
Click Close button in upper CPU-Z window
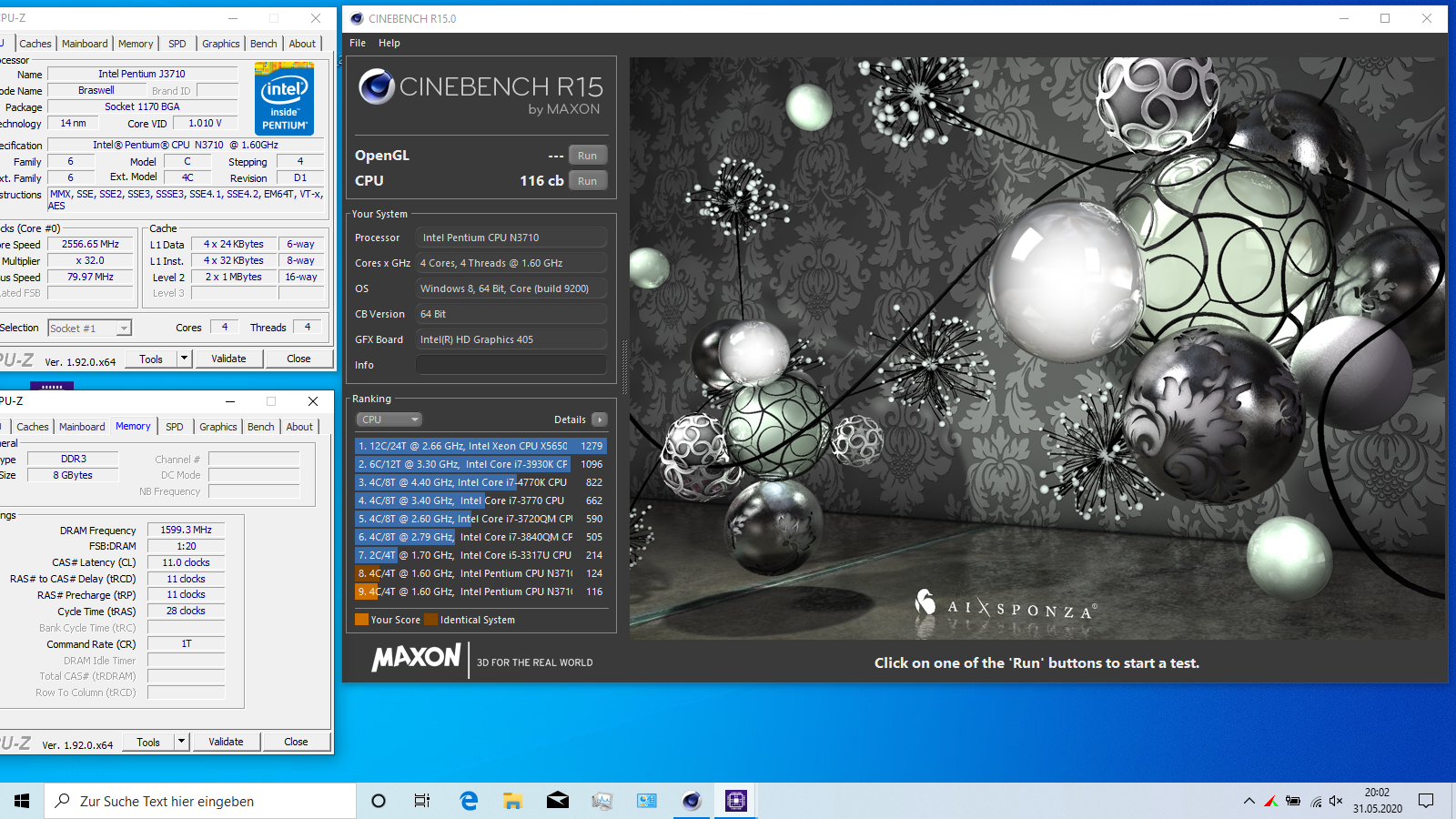click(x=298, y=359)
